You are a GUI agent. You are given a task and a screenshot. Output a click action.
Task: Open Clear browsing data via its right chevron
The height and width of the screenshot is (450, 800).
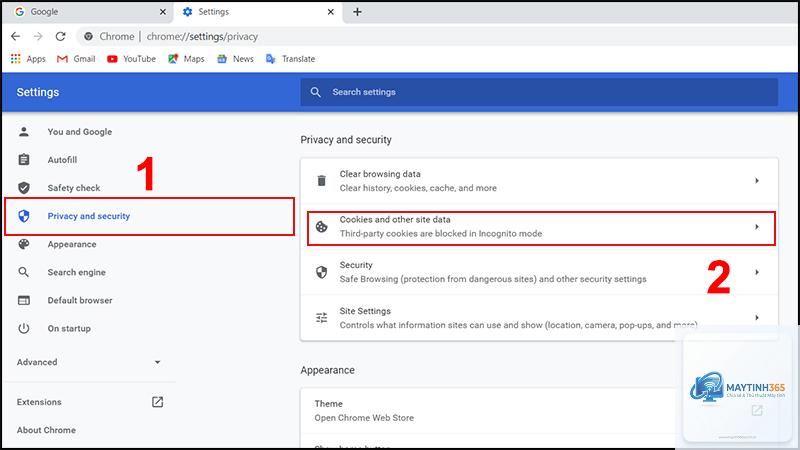[757, 181]
